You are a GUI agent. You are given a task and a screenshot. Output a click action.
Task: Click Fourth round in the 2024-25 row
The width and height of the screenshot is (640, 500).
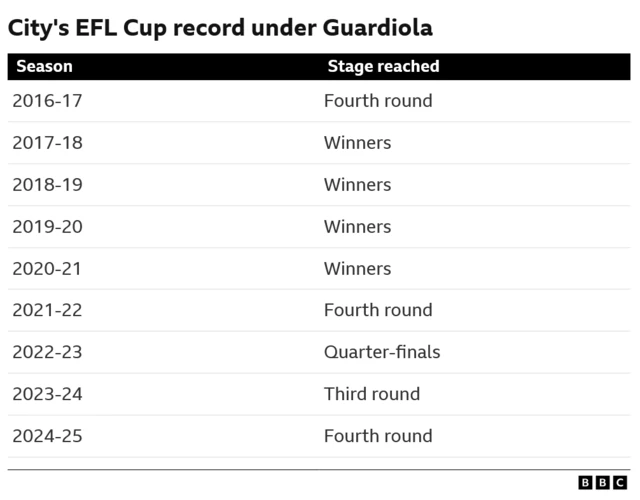(x=378, y=437)
